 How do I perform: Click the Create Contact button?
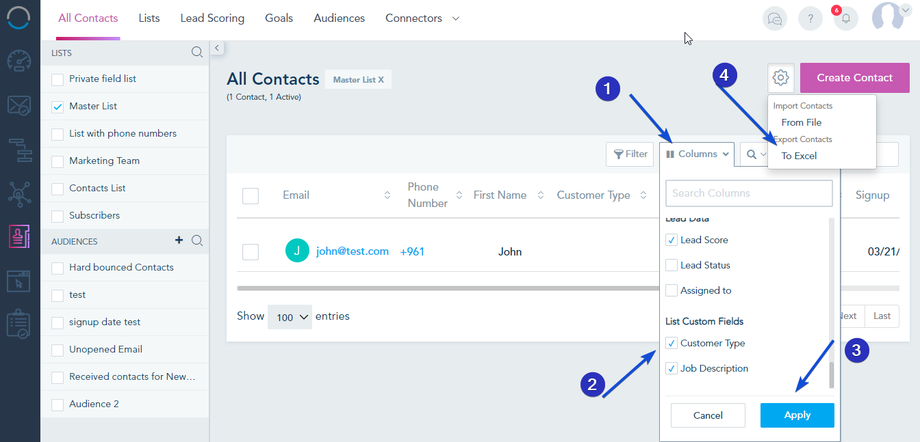pos(854,78)
